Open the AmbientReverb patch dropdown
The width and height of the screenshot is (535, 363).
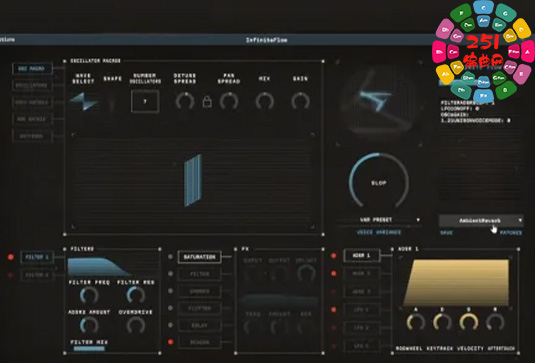(x=481, y=221)
